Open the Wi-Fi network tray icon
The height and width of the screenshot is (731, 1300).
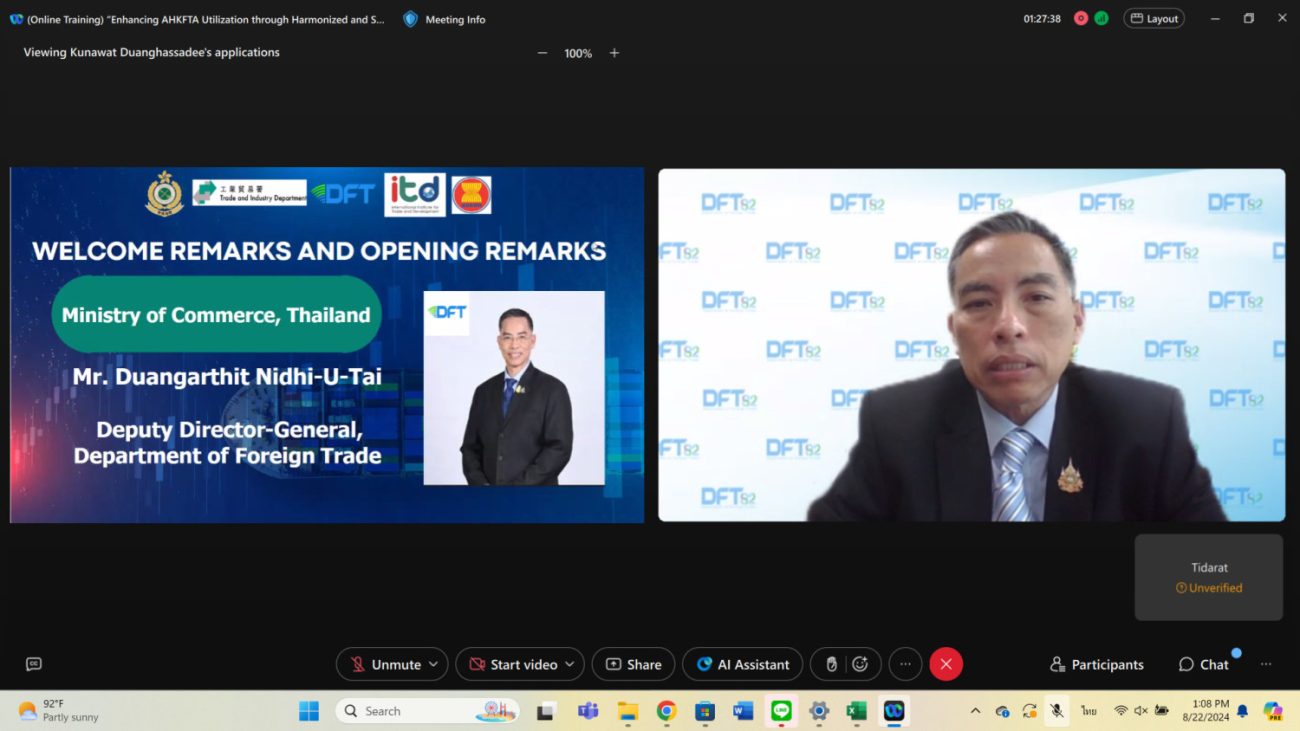[x=1121, y=711]
